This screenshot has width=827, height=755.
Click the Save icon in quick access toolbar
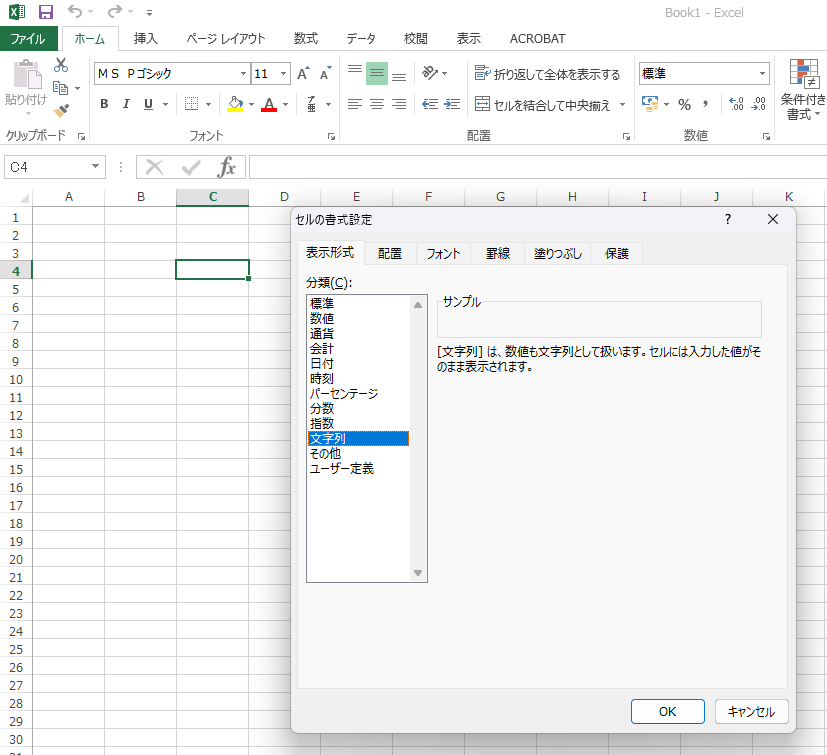click(x=45, y=12)
